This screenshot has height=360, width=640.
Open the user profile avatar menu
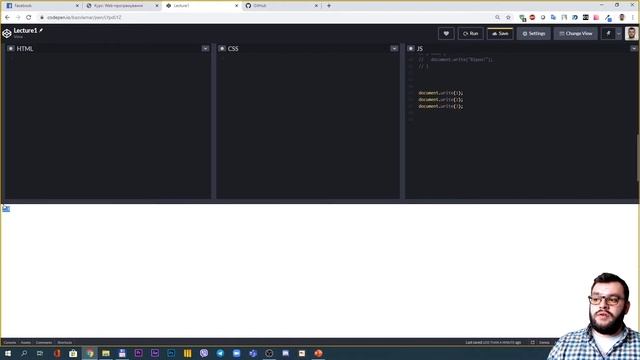click(x=631, y=33)
